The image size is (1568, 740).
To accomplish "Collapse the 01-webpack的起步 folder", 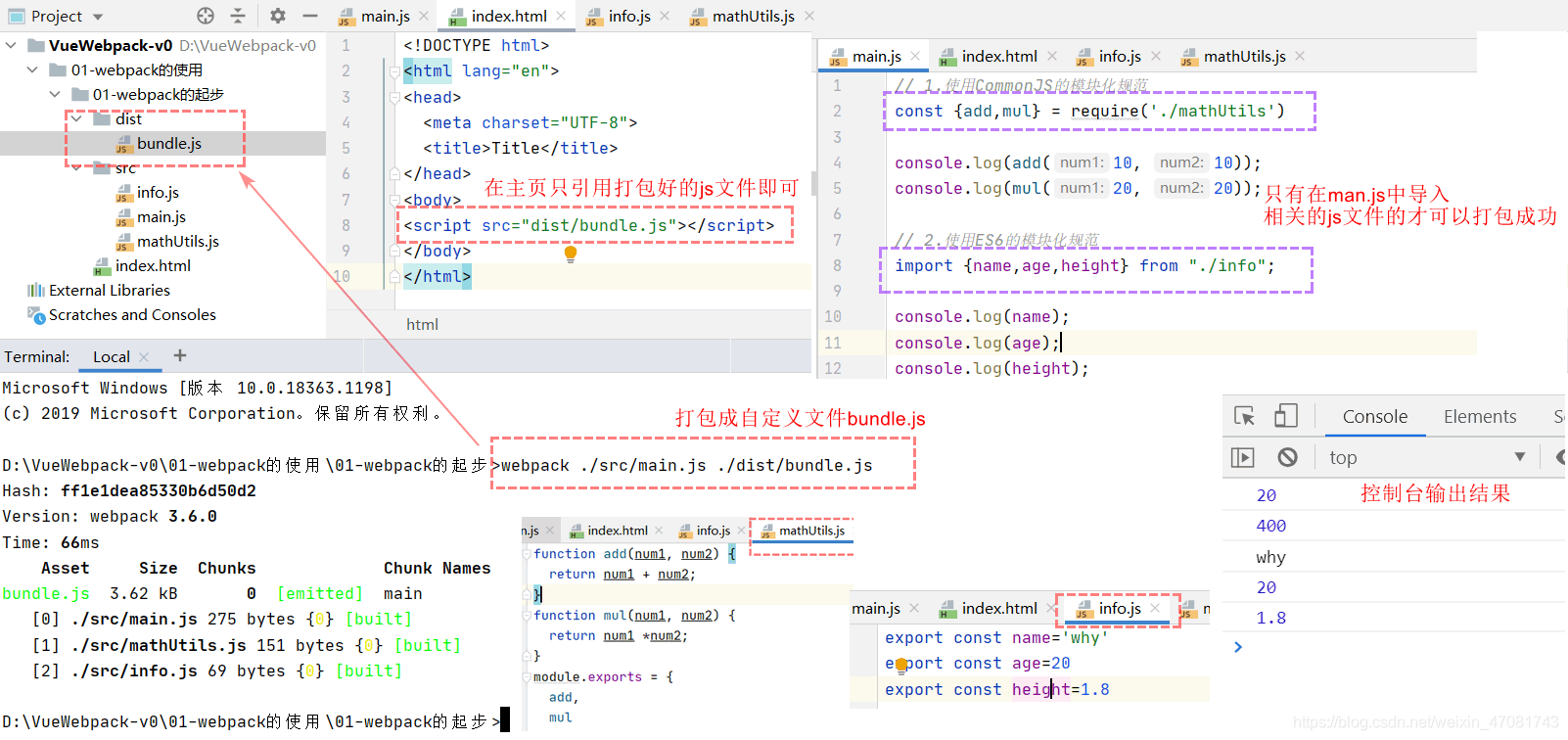I will (54, 94).
